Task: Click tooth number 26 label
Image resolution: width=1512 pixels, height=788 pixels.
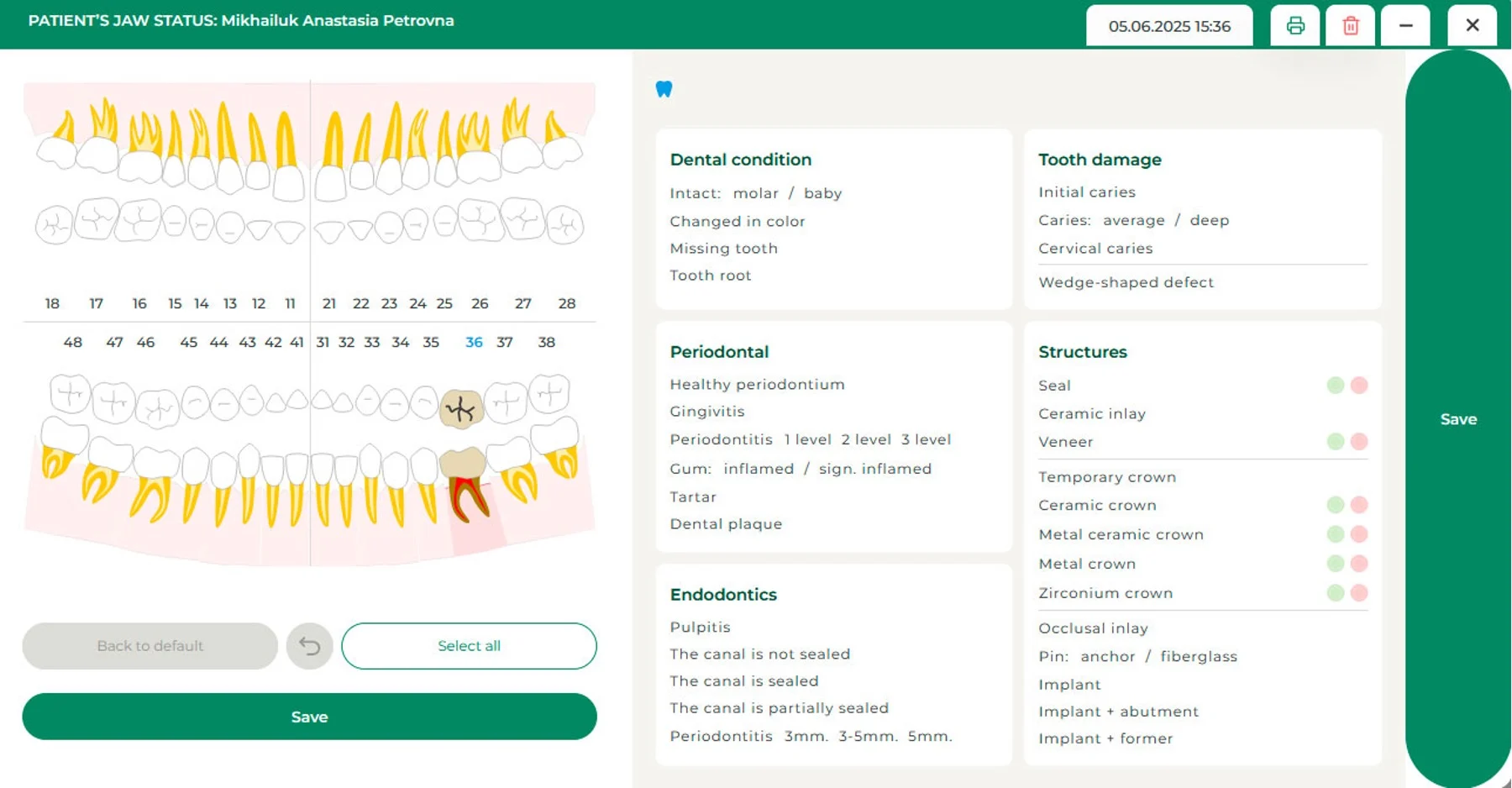Action: [x=480, y=304]
